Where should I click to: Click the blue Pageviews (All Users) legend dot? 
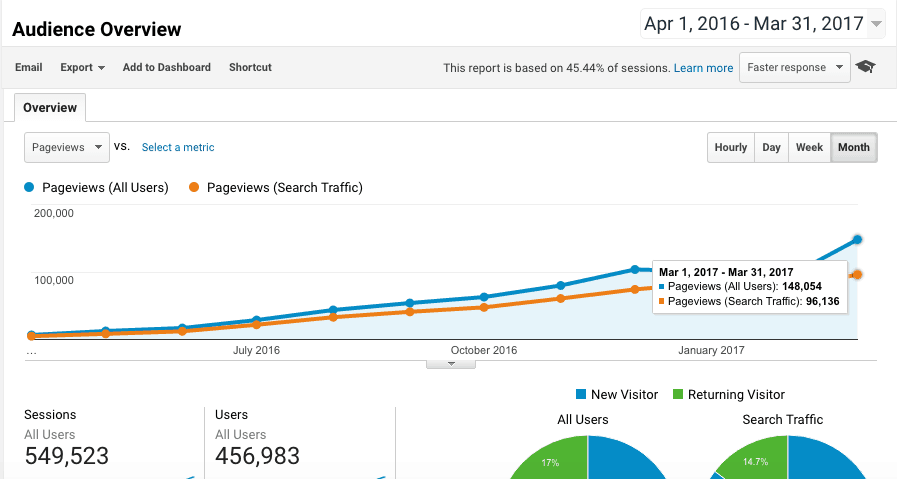pos(30,187)
